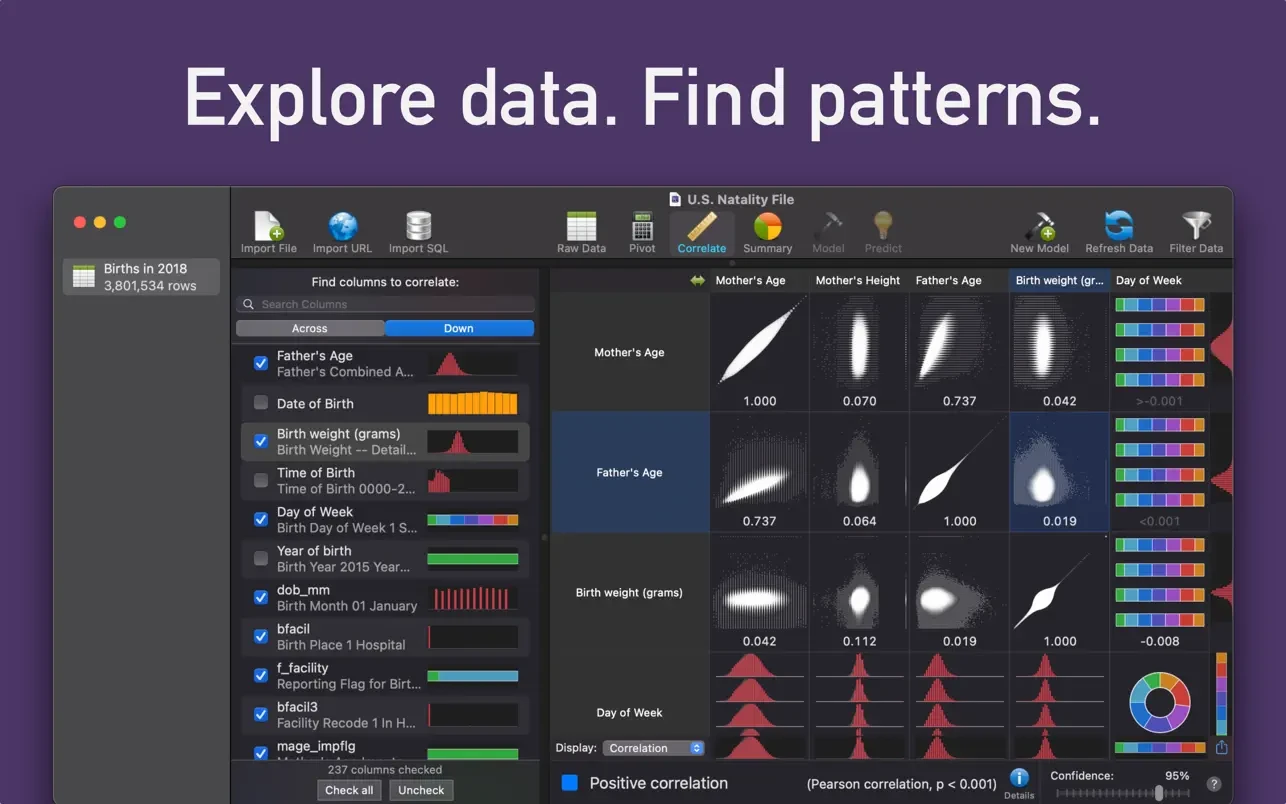Open the Filter Data funnel

point(1196,232)
